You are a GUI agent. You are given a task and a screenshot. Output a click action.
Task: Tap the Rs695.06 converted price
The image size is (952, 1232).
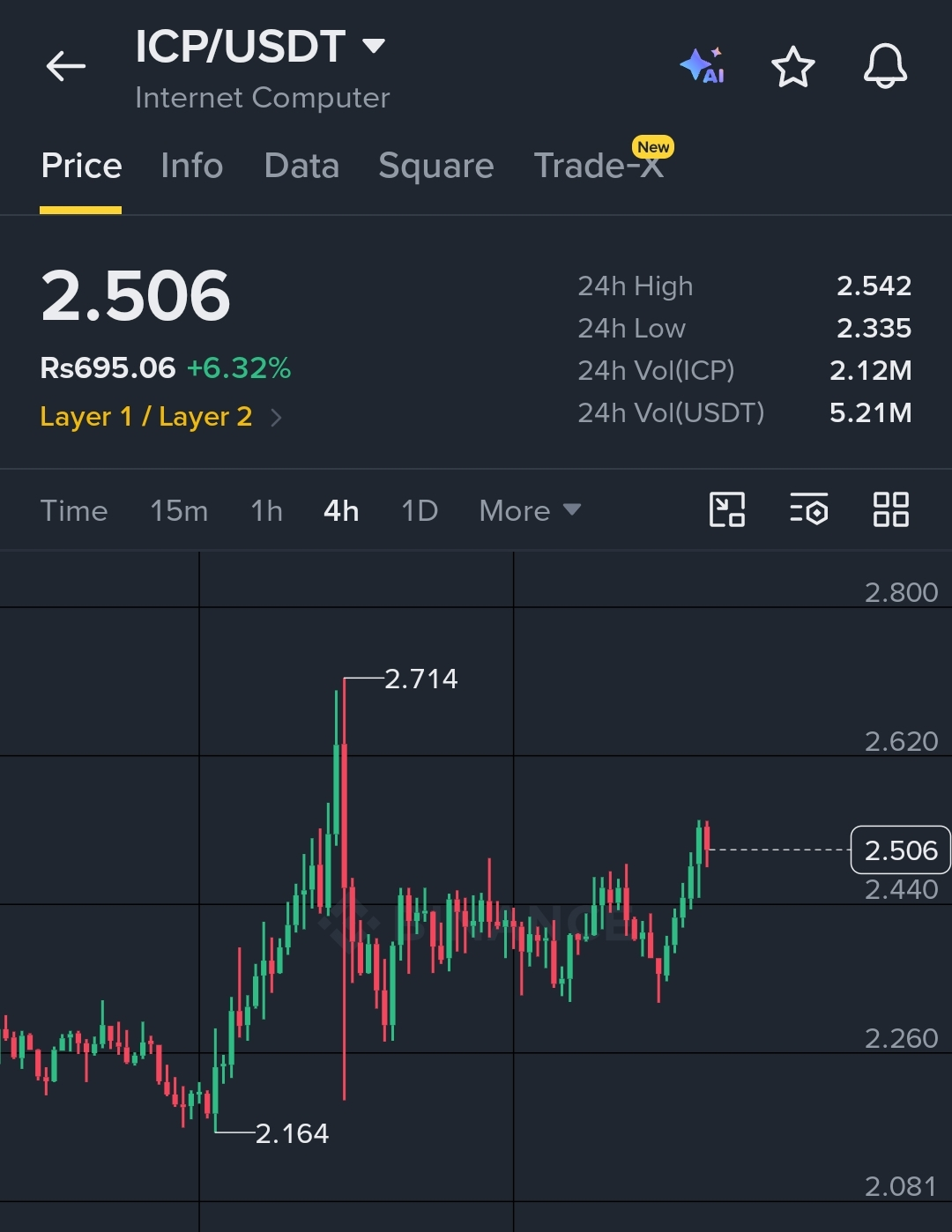click(108, 367)
